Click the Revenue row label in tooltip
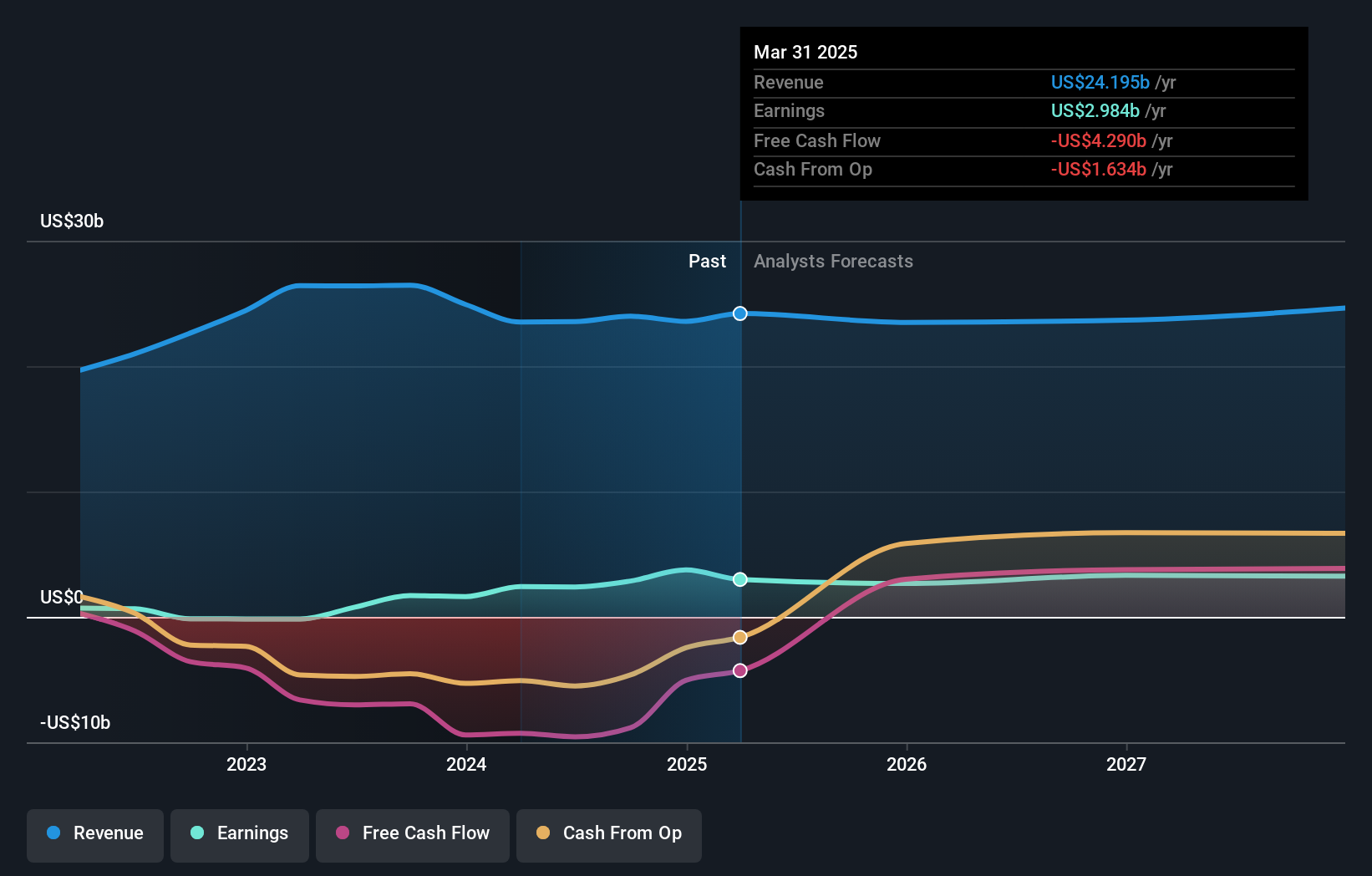 [788, 82]
